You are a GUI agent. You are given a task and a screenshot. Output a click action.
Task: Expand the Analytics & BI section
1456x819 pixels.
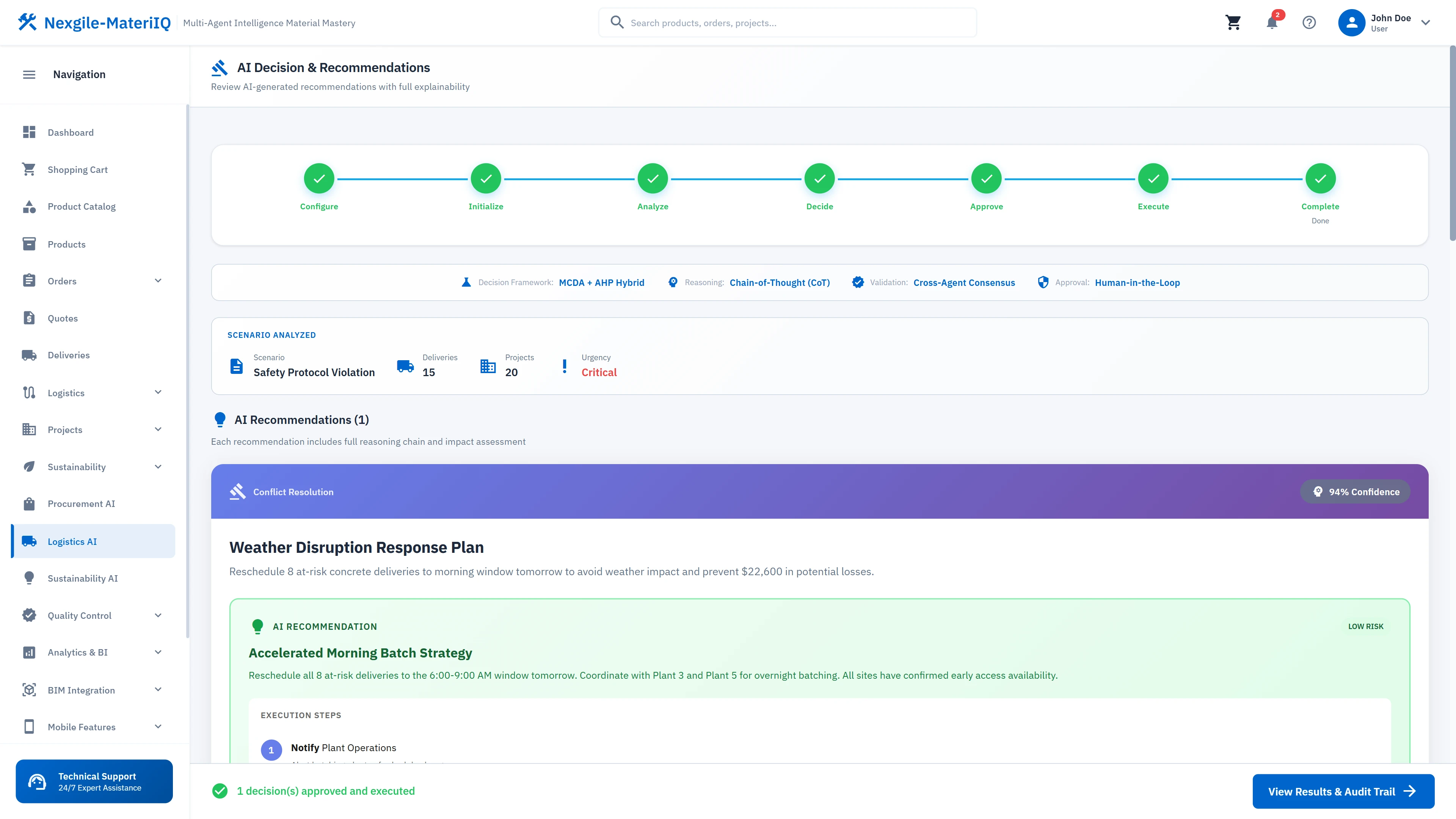click(158, 652)
